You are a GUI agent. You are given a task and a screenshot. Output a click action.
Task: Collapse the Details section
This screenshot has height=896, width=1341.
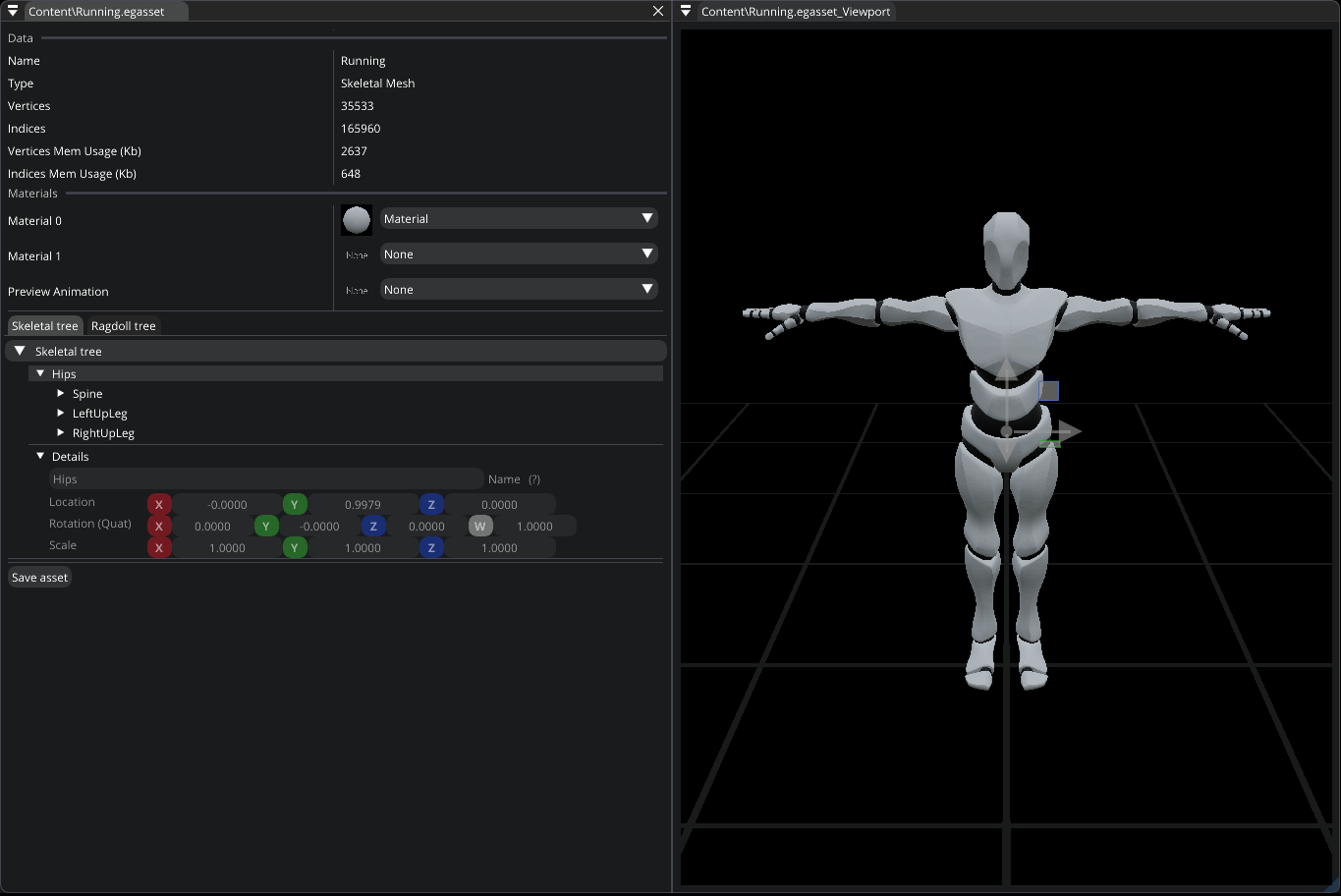[40, 456]
